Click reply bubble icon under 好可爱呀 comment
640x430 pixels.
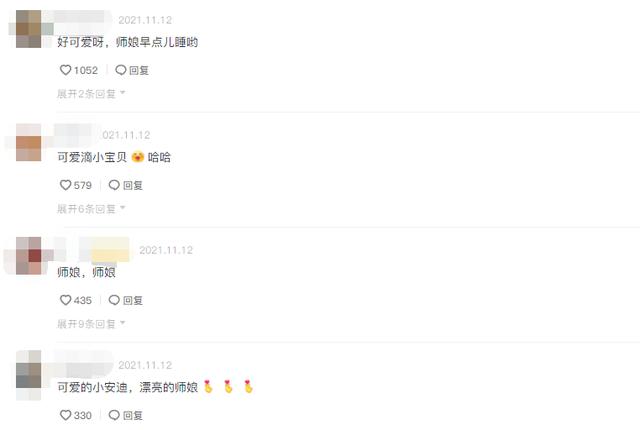click(x=121, y=70)
